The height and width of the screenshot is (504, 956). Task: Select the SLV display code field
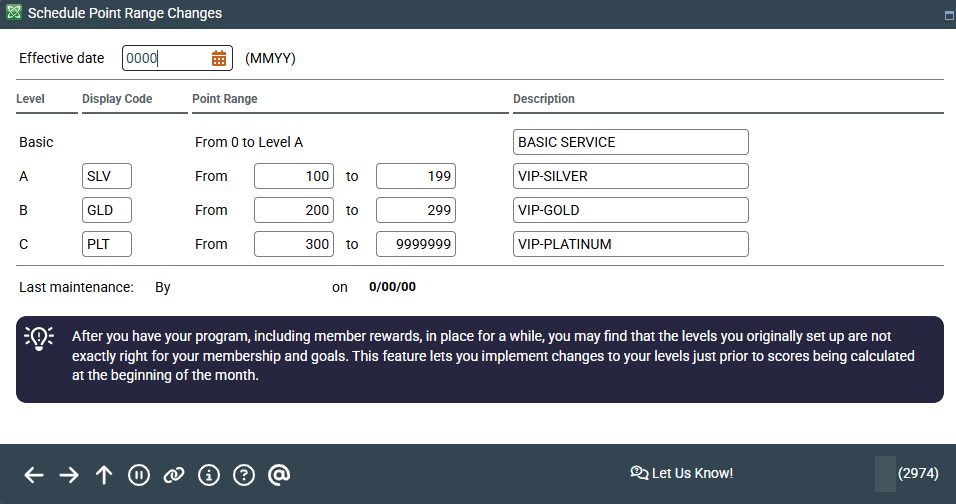(107, 176)
